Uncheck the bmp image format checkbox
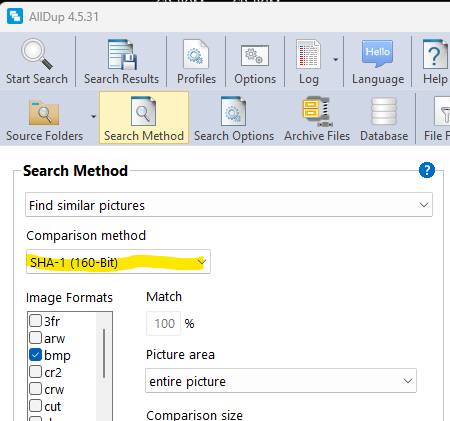Screen dimensions: 450x421 point(35,355)
